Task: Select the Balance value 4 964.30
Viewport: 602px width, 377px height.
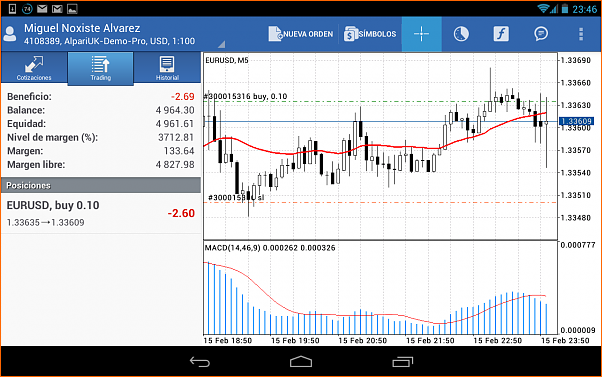Action: click(175, 110)
